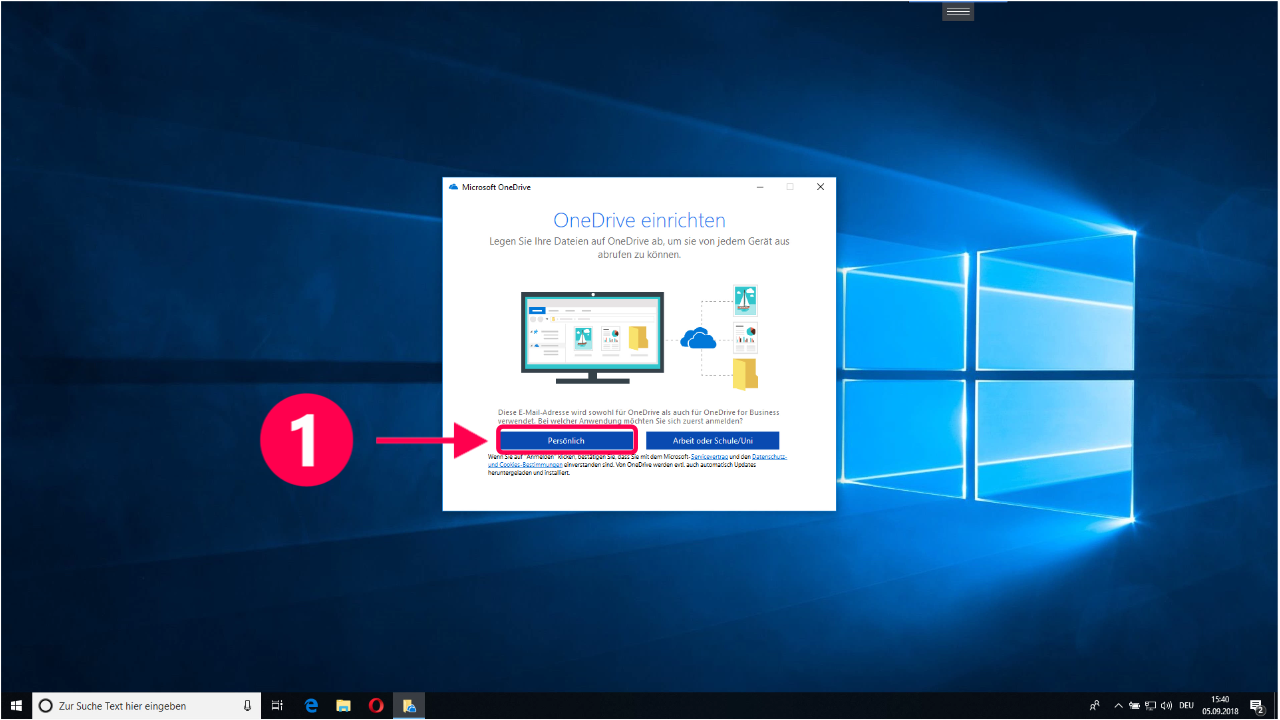Open File Explorer from the taskbar
The image size is (1280, 720).
coord(343,706)
